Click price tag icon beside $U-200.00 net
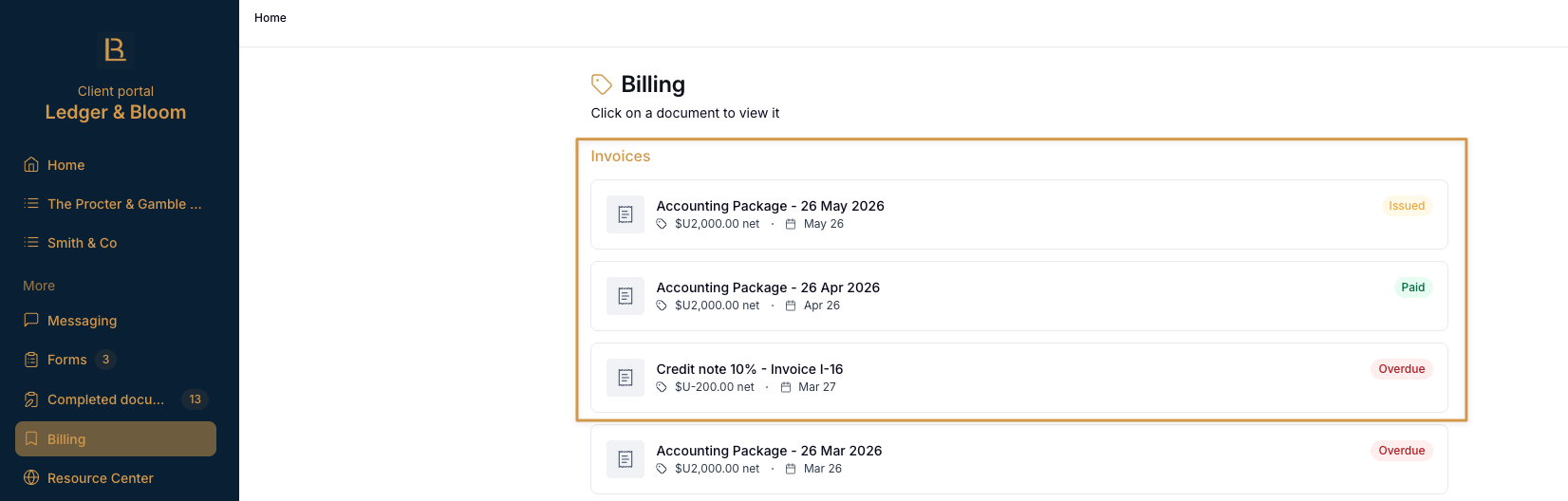Screen dimensions: 1568x501 662,387
